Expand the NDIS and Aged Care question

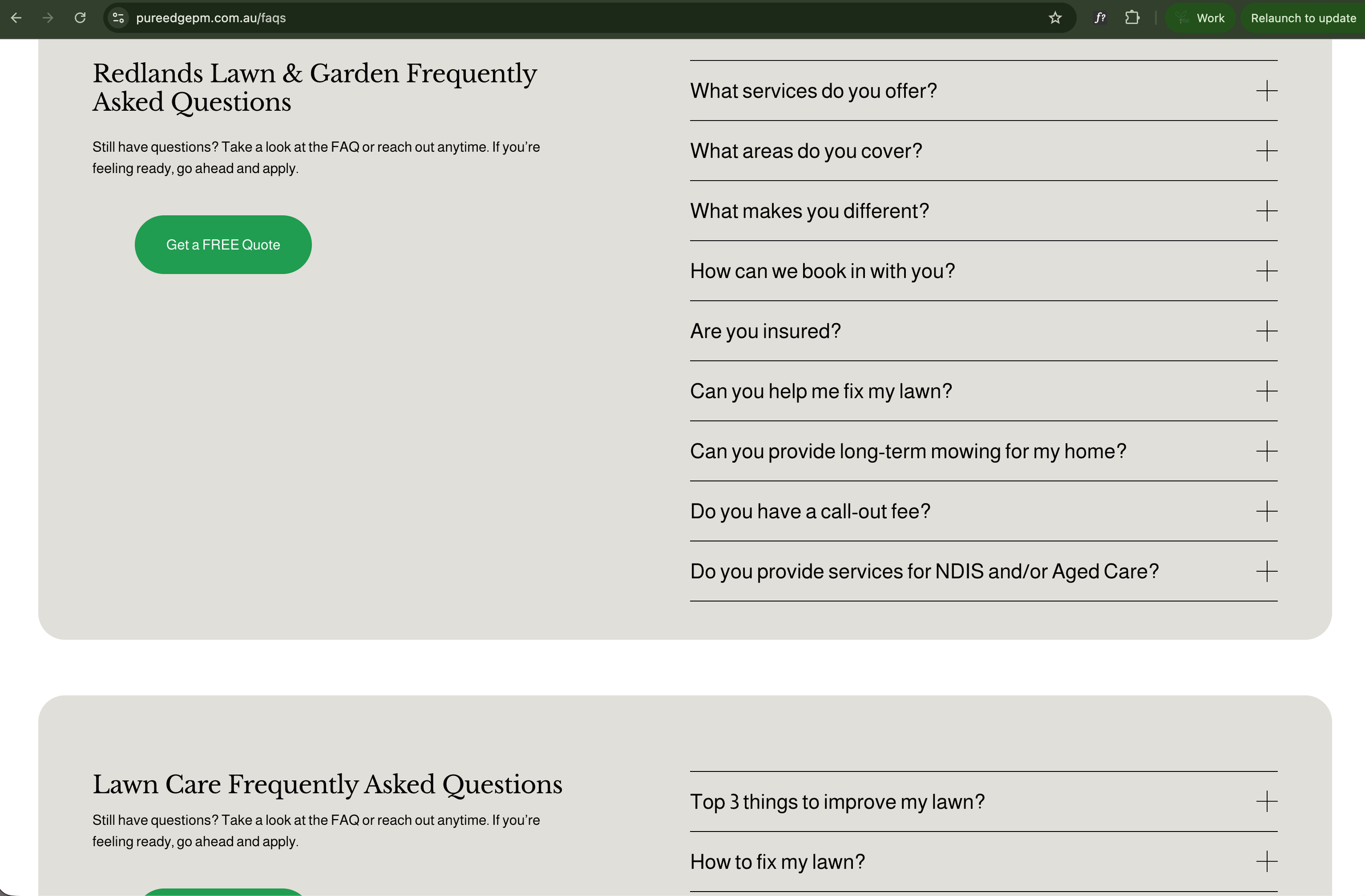(x=1267, y=571)
